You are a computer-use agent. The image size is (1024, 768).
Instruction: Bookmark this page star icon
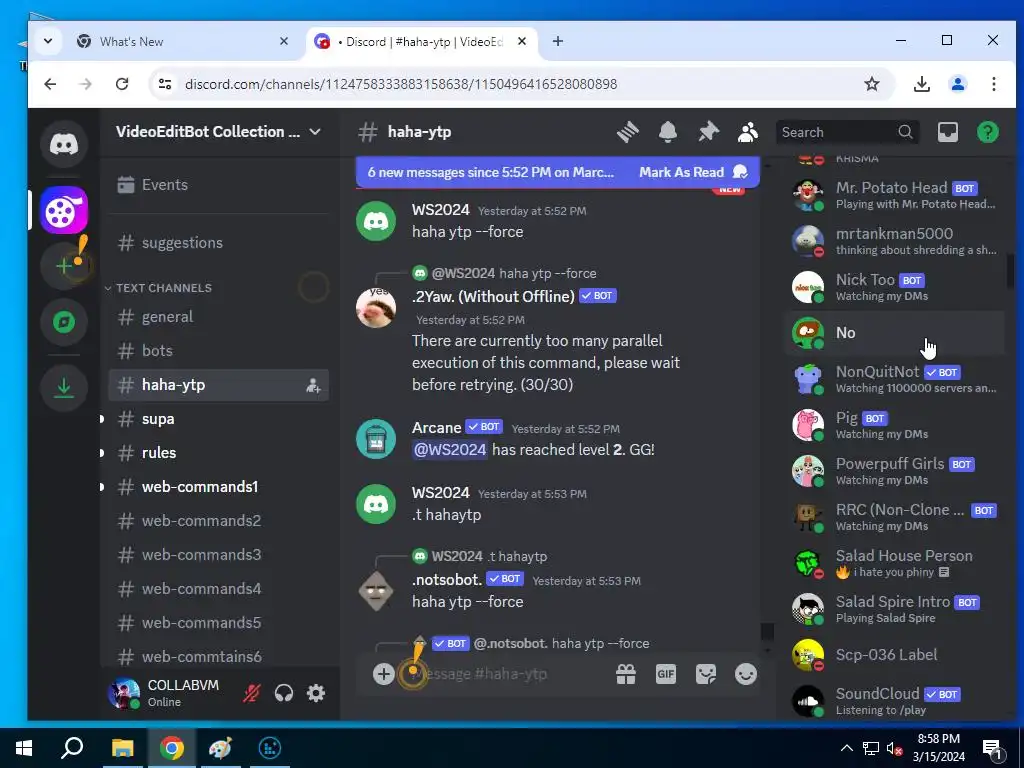[x=872, y=84]
